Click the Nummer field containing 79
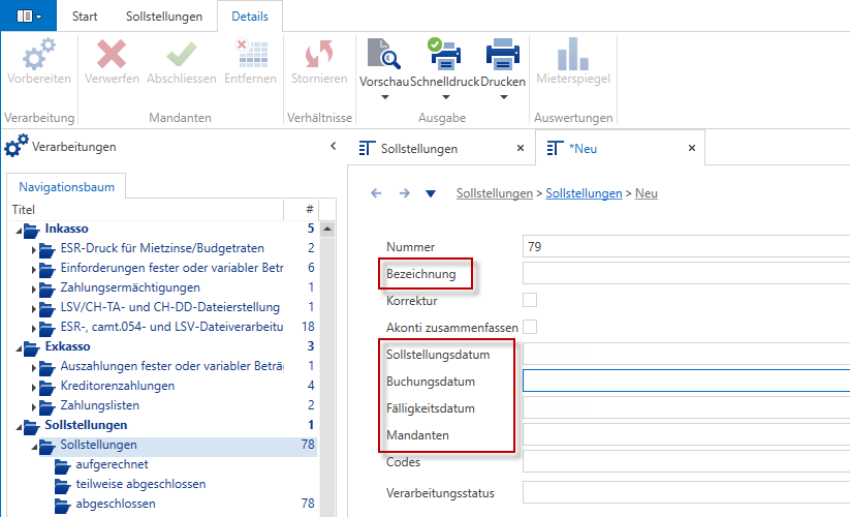The image size is (850, 517). pyautogui.click(x=686, y=247)
